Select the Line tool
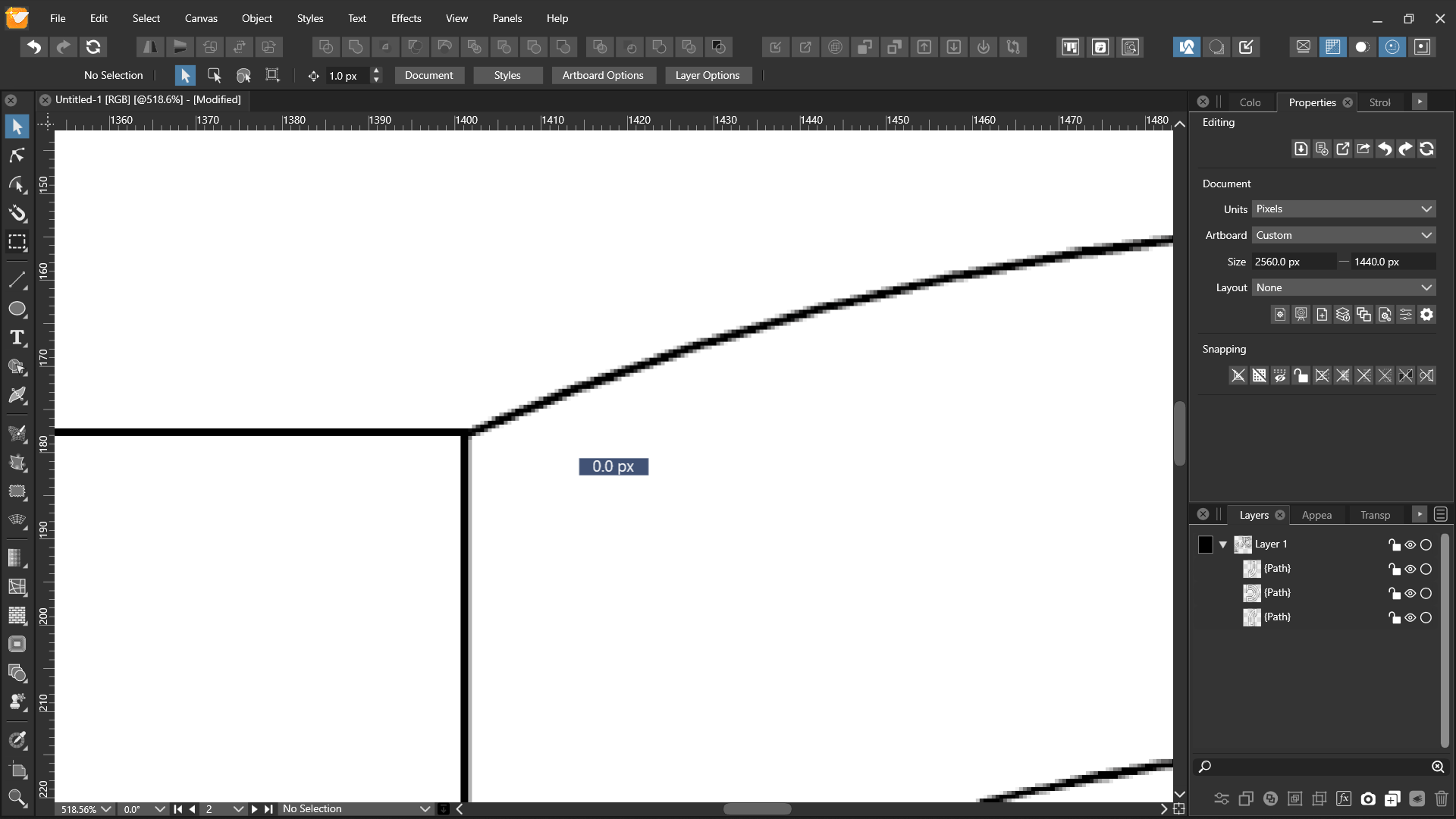The width and height of the screenshot is (1456, 819). (x=17, y=281)
